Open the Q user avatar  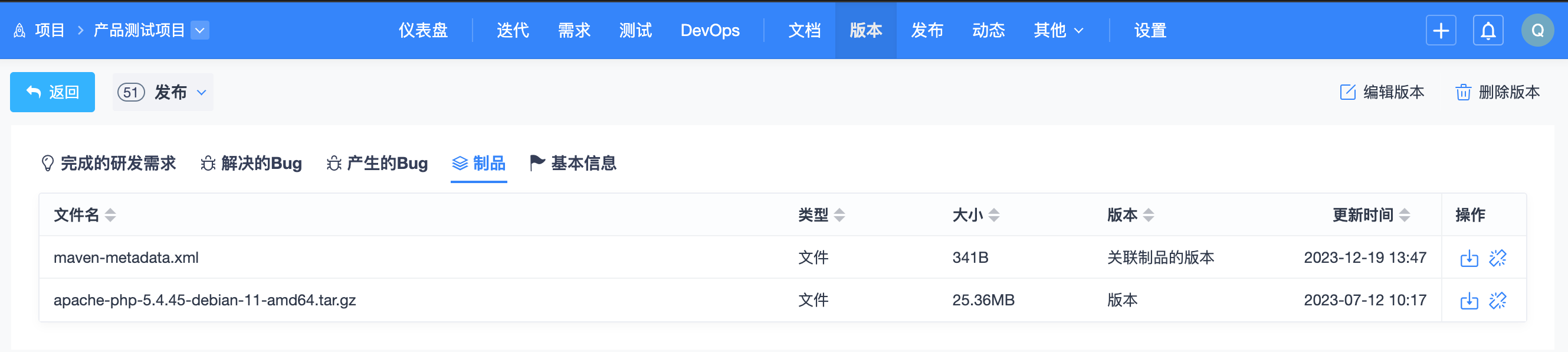pyautogui.click(x=1537, y=31)
